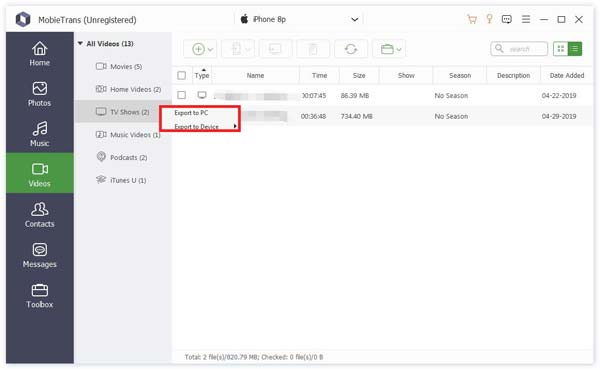Open the Add button dropdown arrow
This screenshot has height=370, width=600.
pyautogui.click(x=210, y=49)
